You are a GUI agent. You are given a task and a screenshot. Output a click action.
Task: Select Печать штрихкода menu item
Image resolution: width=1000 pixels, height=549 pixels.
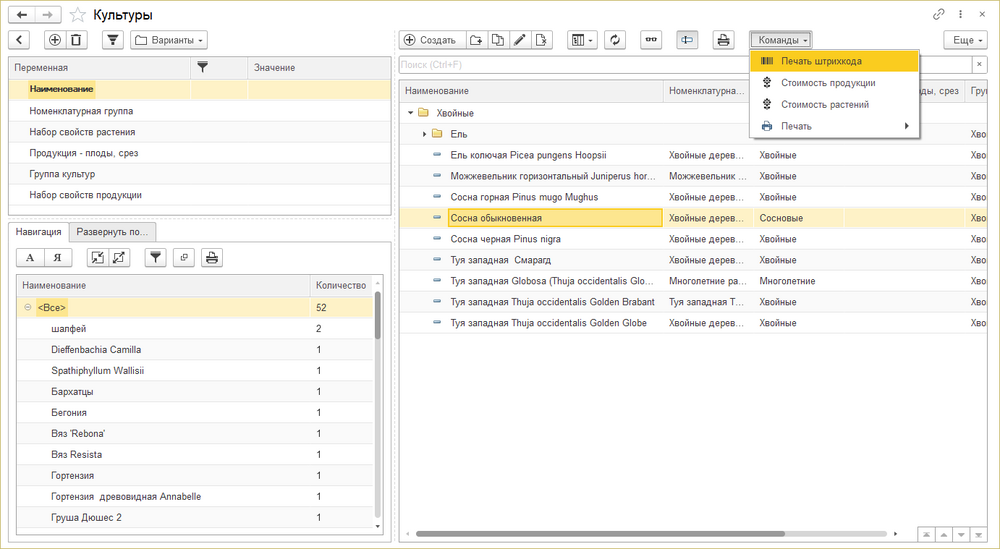click(x=821, y=61)
